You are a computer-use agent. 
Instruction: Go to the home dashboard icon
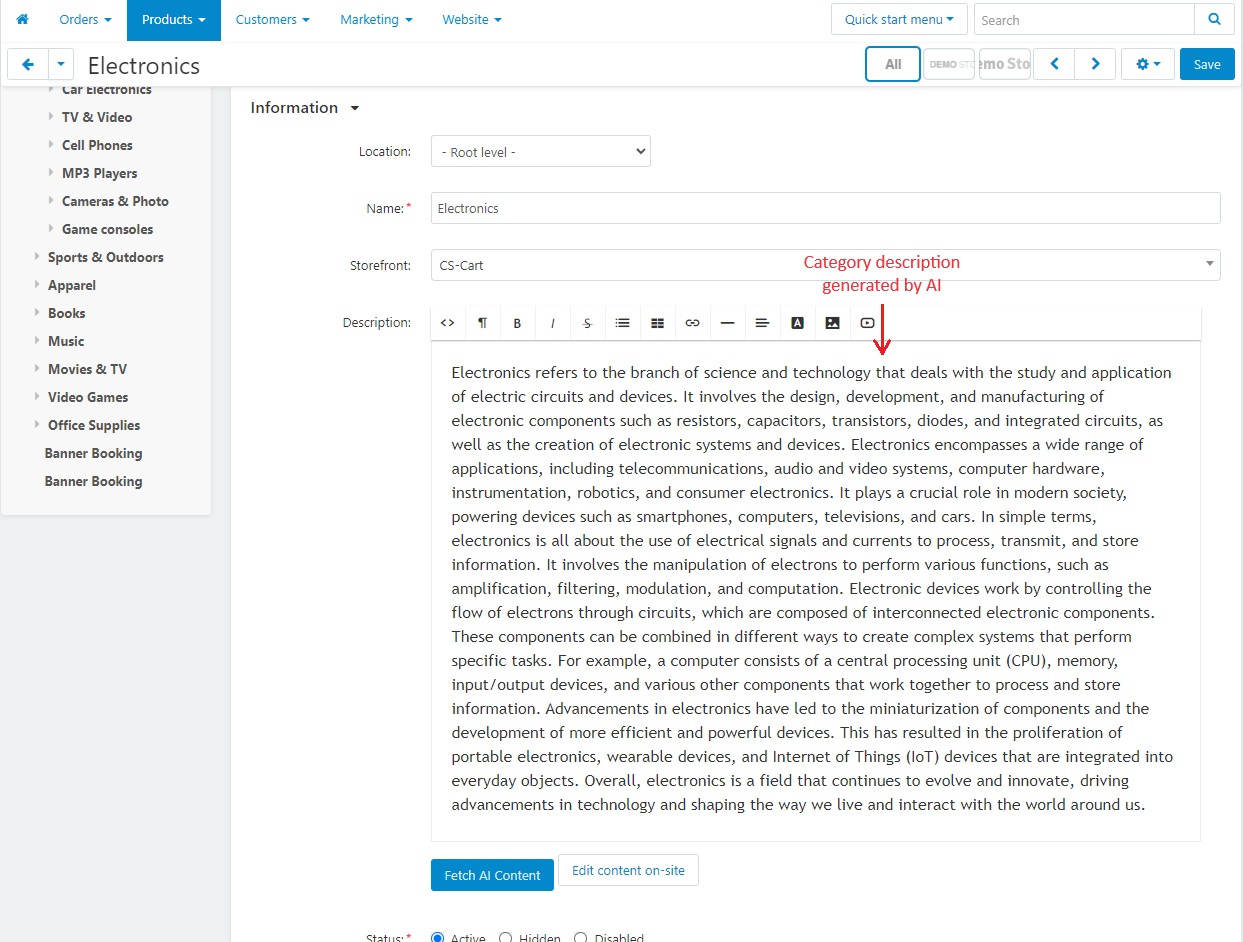(22, 20)
